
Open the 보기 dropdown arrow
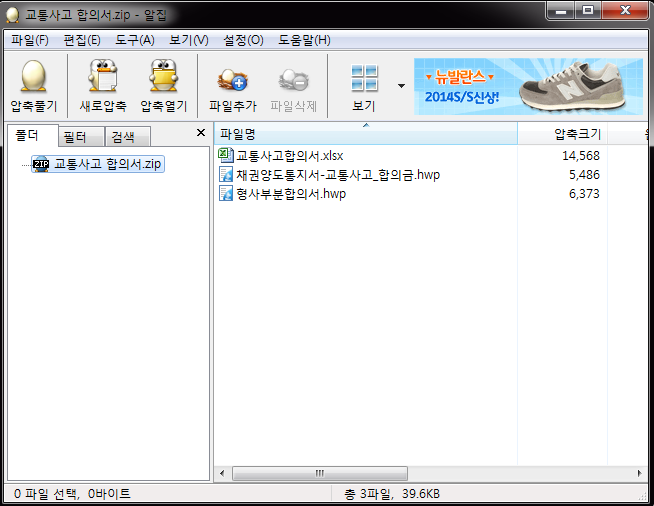401,86
